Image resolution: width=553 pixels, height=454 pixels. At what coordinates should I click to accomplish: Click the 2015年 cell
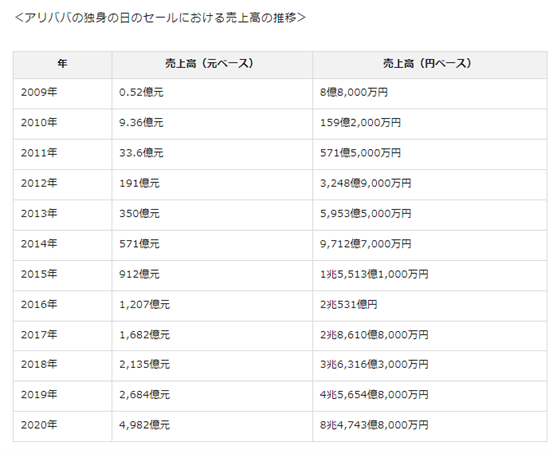click(x=62, y=276)
